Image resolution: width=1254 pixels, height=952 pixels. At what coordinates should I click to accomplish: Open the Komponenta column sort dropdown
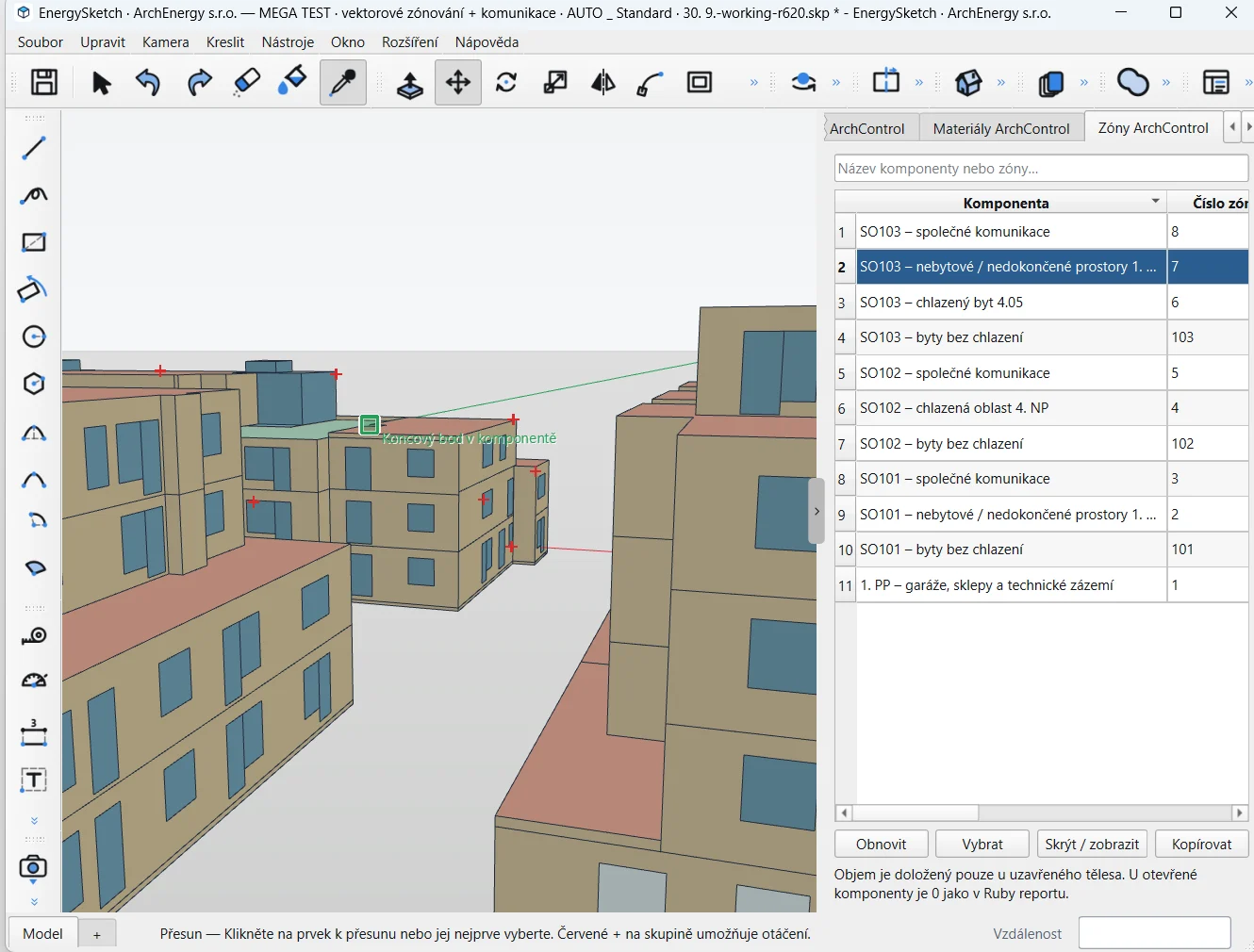point(1155,202)
